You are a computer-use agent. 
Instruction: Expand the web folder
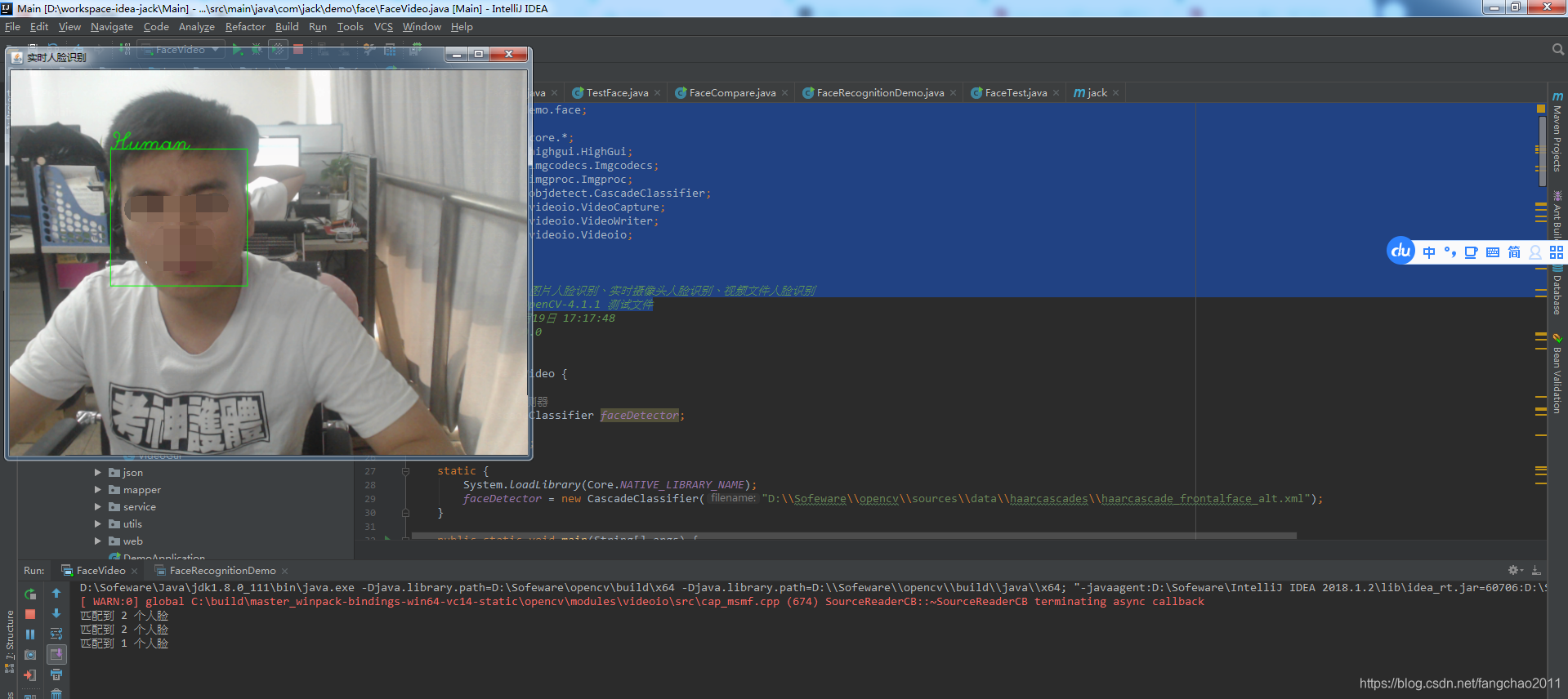click(x=98, y=541)
